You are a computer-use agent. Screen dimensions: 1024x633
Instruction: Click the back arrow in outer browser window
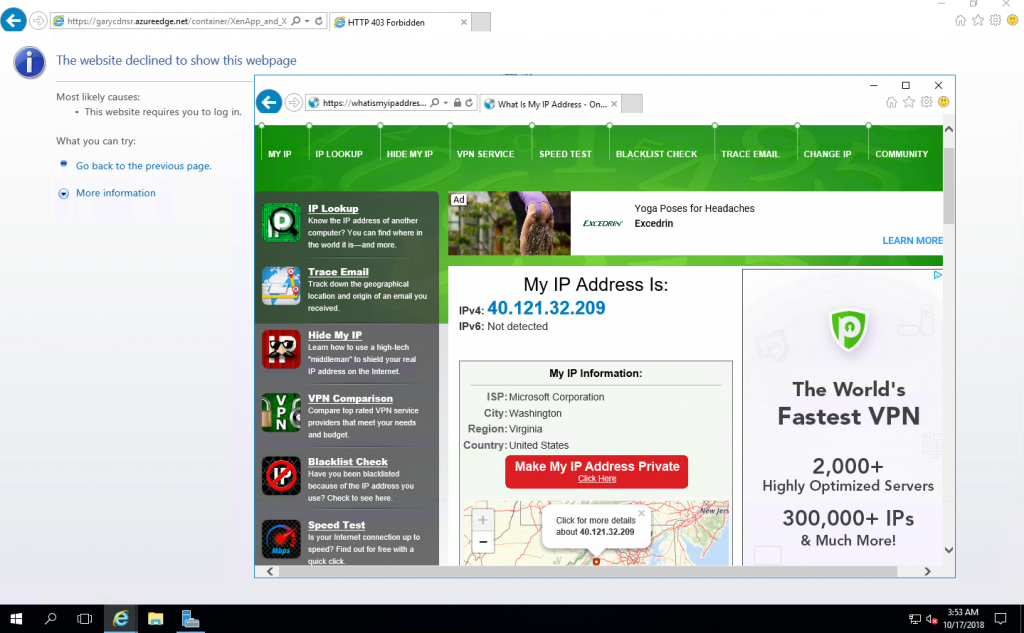(13, 20)
